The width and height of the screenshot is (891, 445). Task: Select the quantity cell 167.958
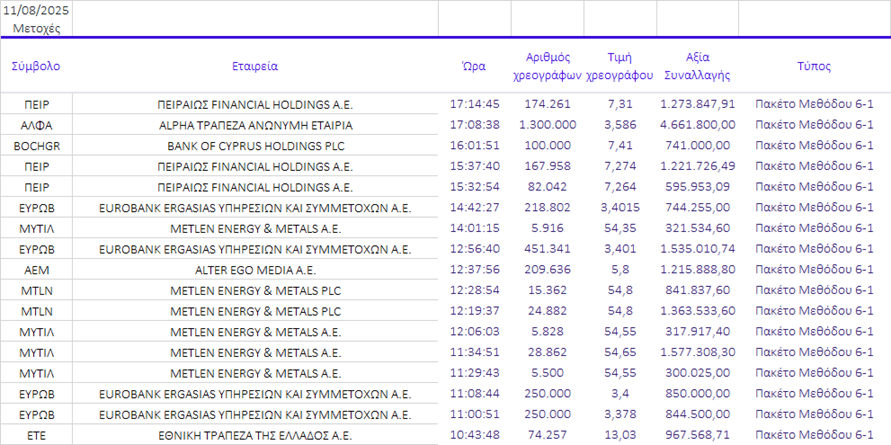point(547,166)
